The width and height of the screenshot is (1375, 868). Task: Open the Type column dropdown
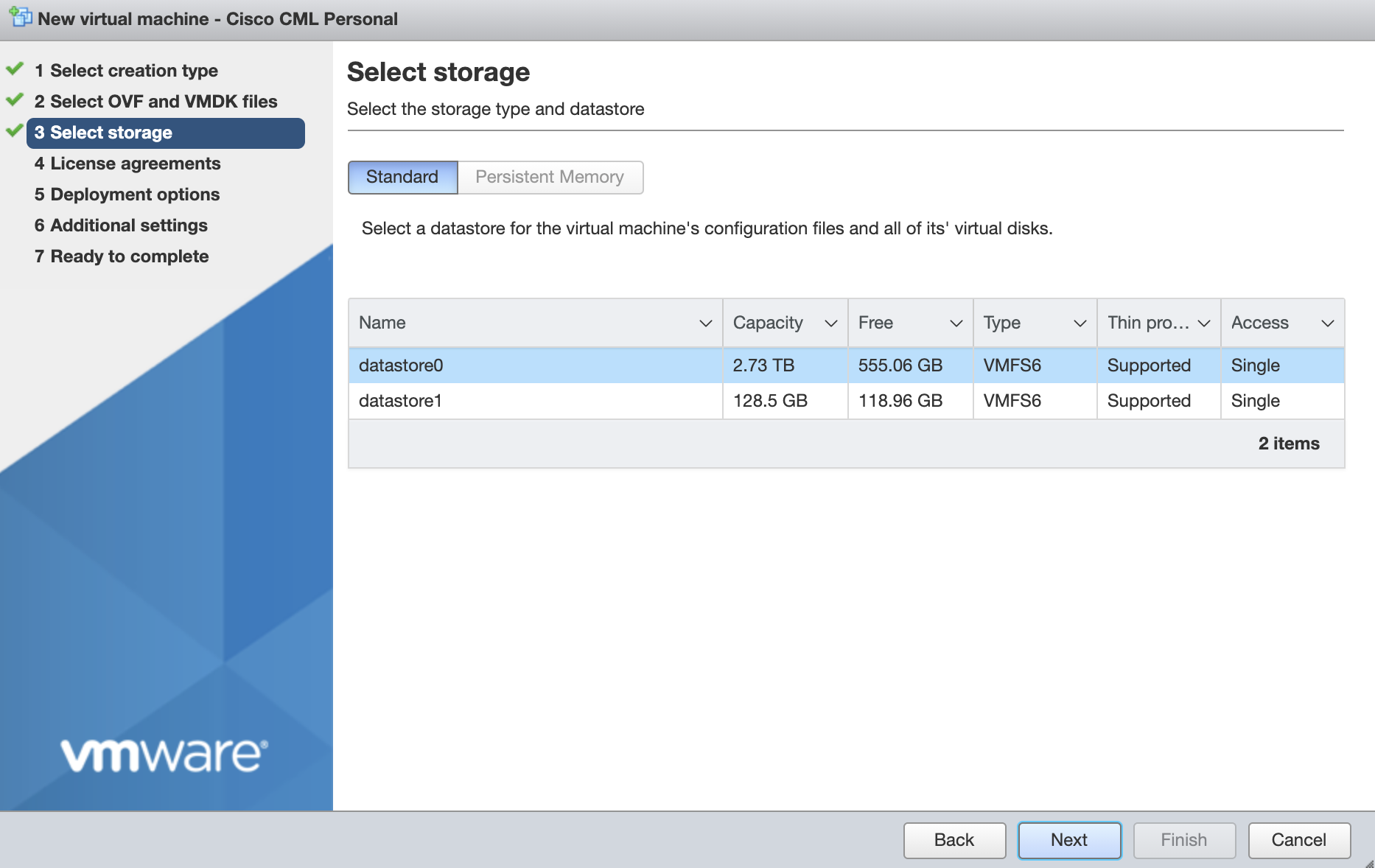(x=1079, y=323)
